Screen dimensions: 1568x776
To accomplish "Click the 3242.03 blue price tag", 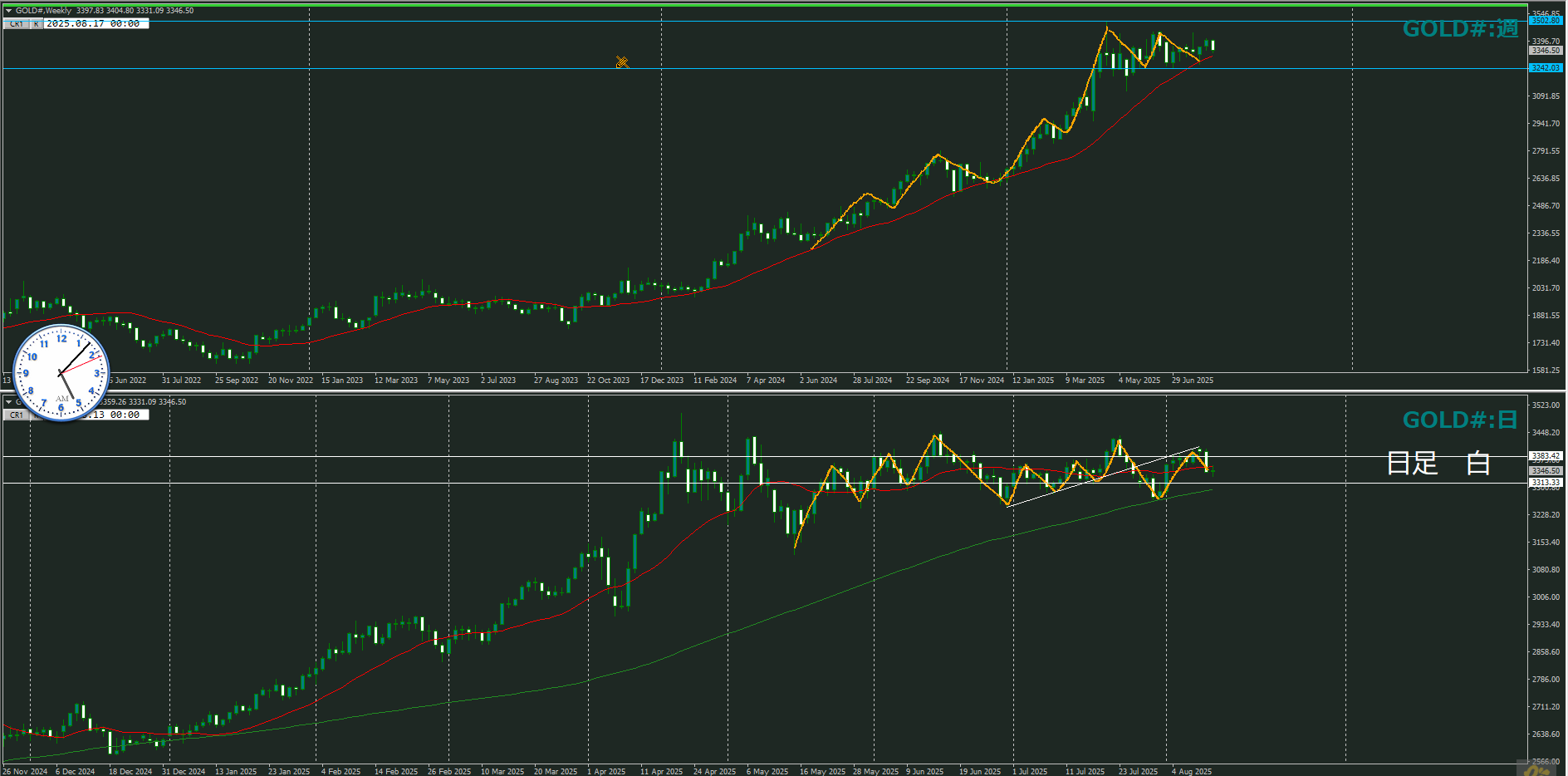I will (x=1546, y=68).
